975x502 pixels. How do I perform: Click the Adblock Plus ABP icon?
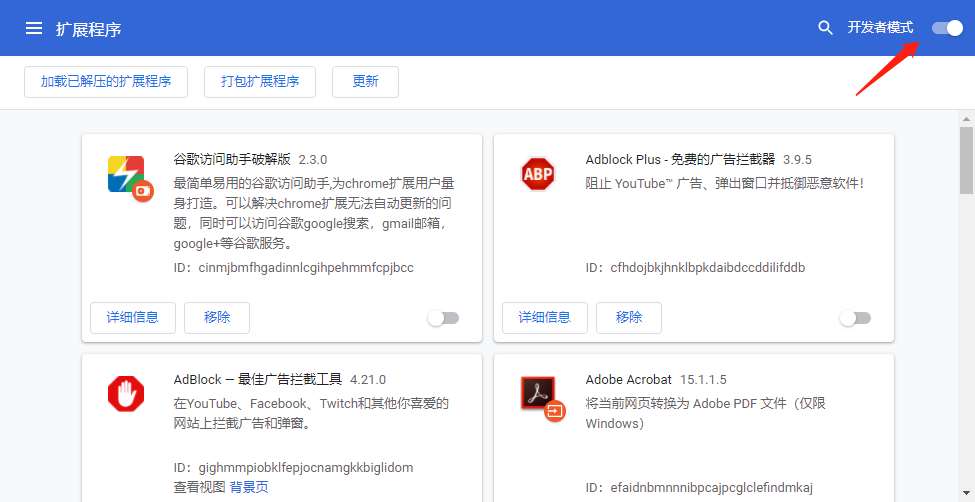click(538, 174)
